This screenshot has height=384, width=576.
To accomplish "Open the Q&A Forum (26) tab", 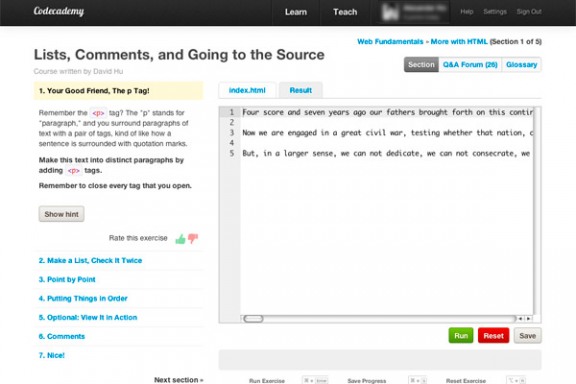I will [470, 65].
